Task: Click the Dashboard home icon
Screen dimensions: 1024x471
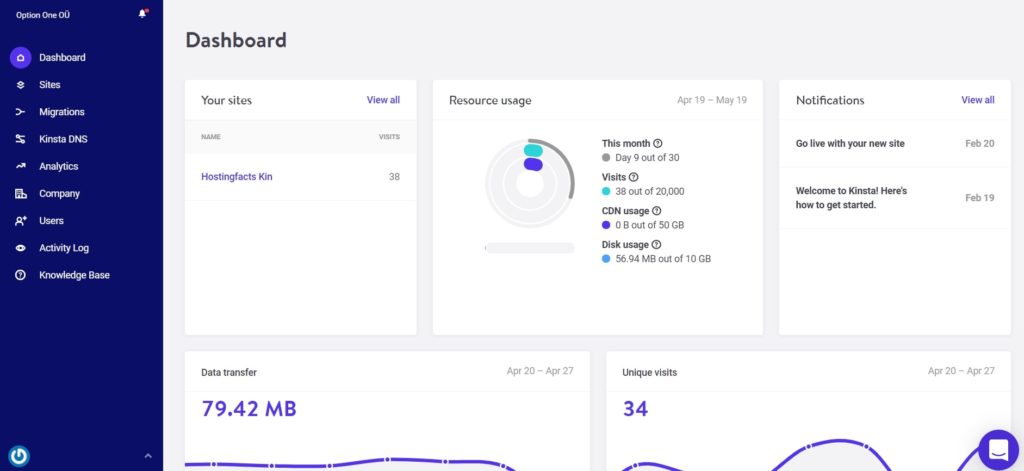Action: 20,57
